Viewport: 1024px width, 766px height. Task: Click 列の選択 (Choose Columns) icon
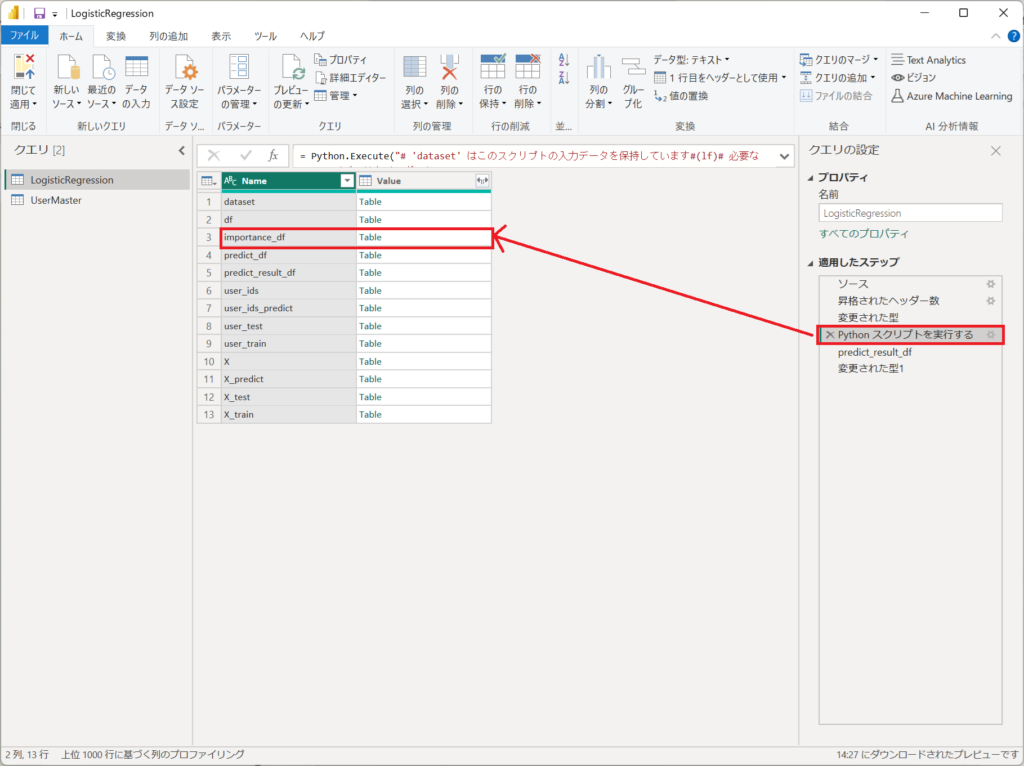tap(415, 67)
